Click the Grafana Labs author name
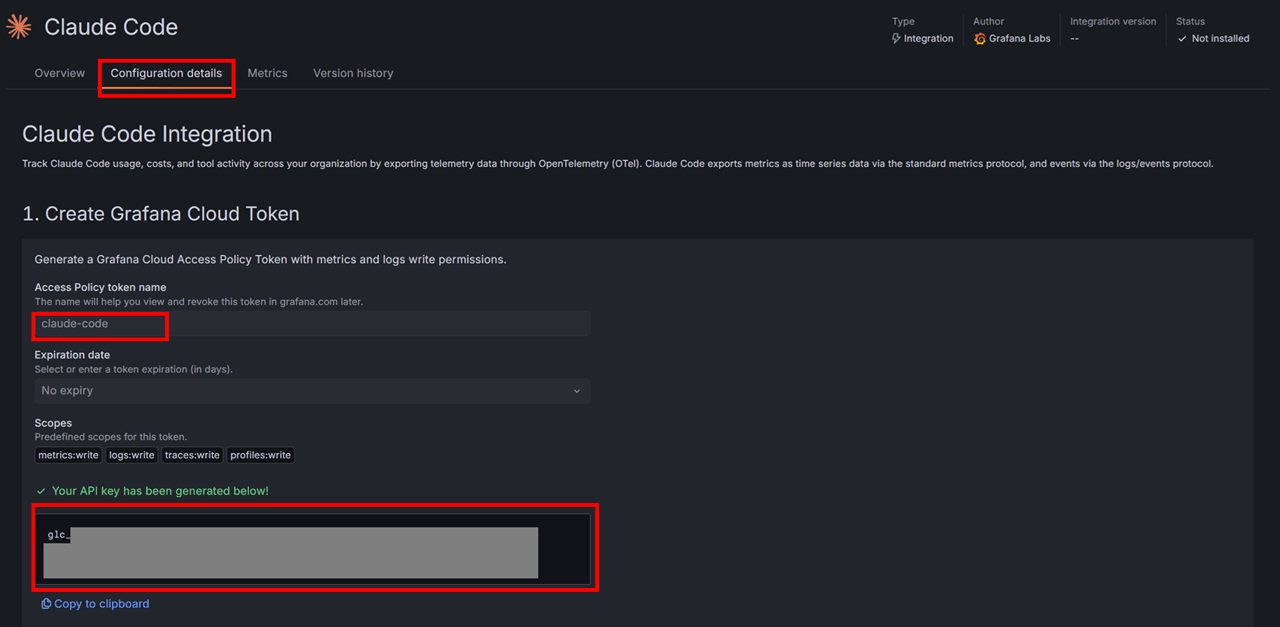 click(x=1020, y=39)
